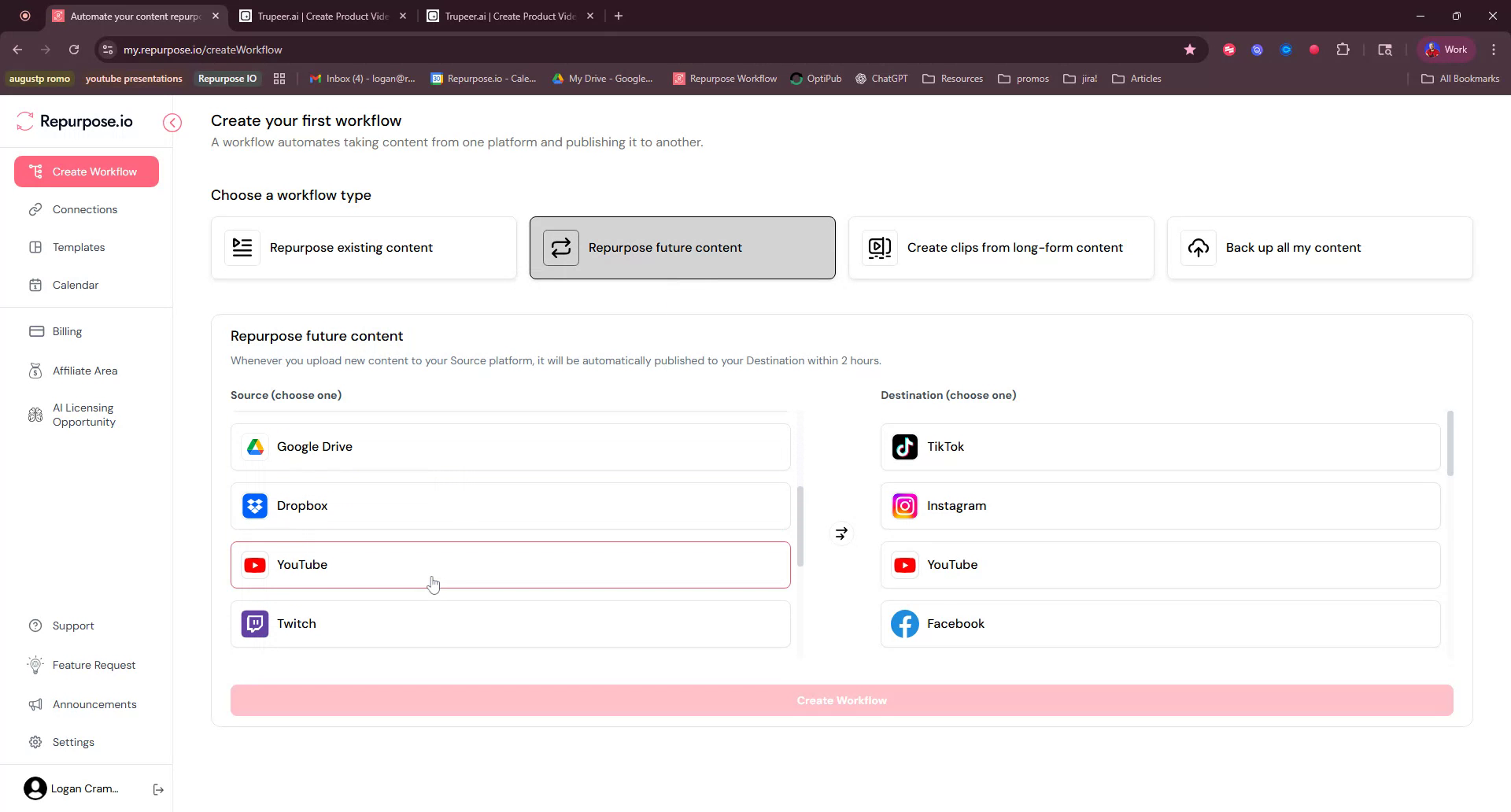Open the Resources bookmarks folder
Viewport: 1511px width, 812px height.
(x=952, y=78)
